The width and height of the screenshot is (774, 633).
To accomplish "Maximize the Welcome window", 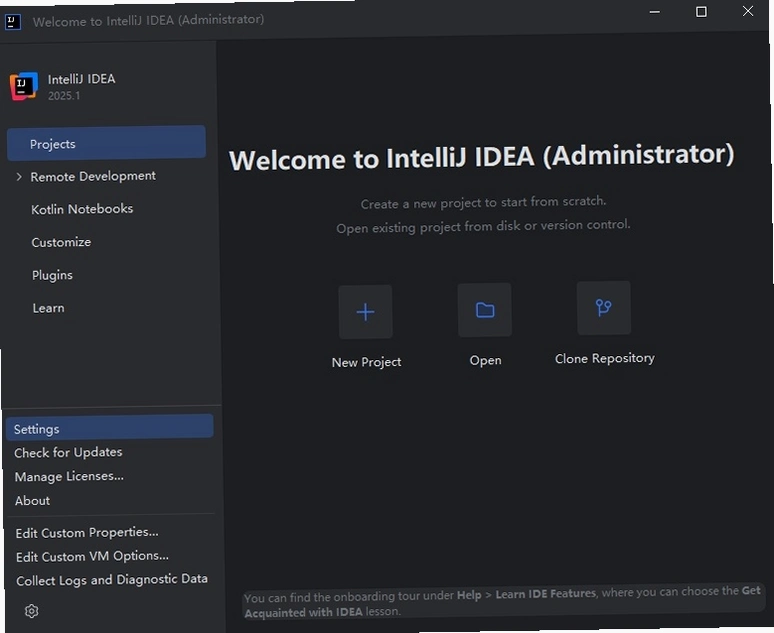I will click(701, 11).
